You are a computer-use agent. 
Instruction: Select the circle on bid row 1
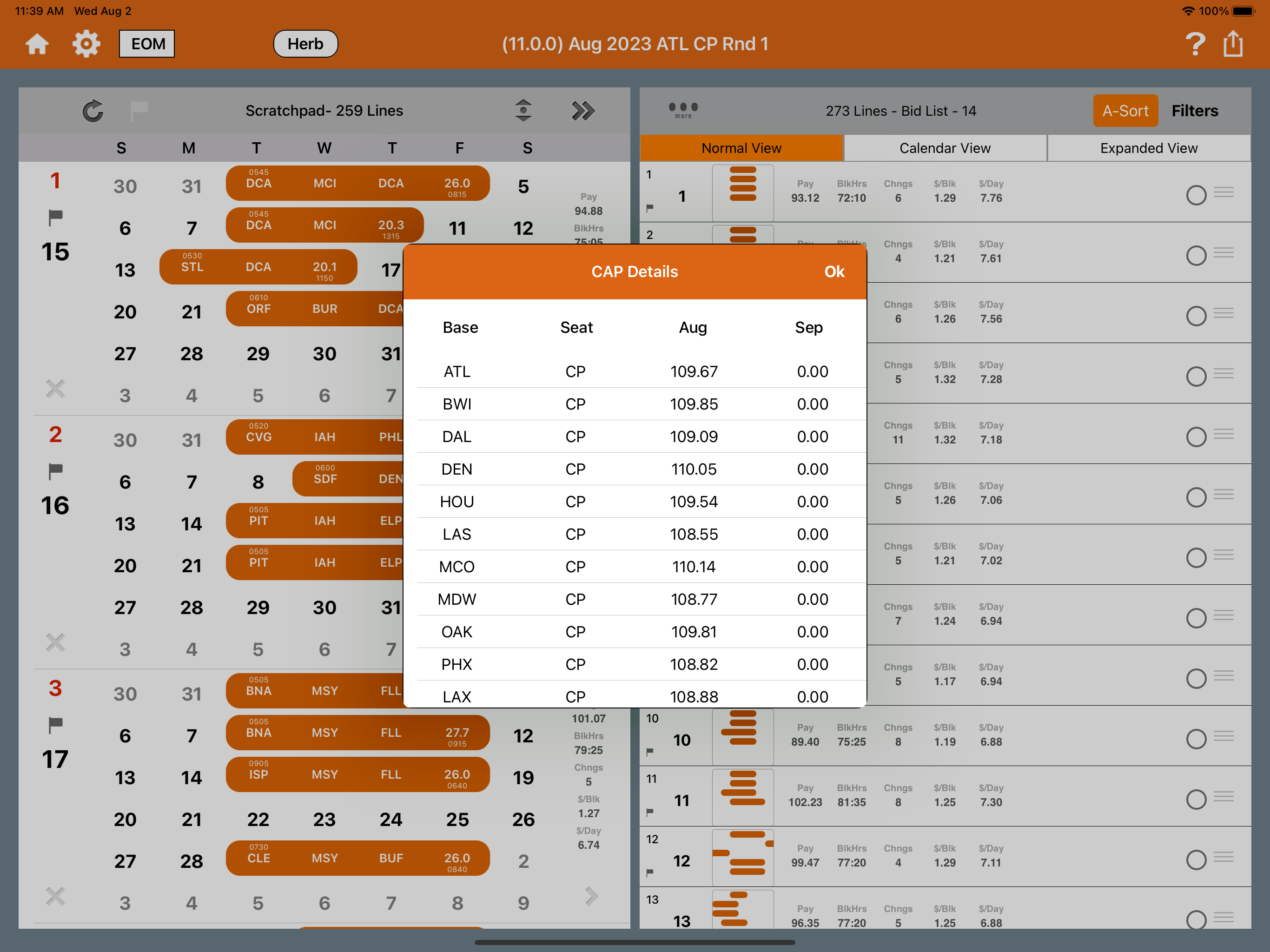1196,195
